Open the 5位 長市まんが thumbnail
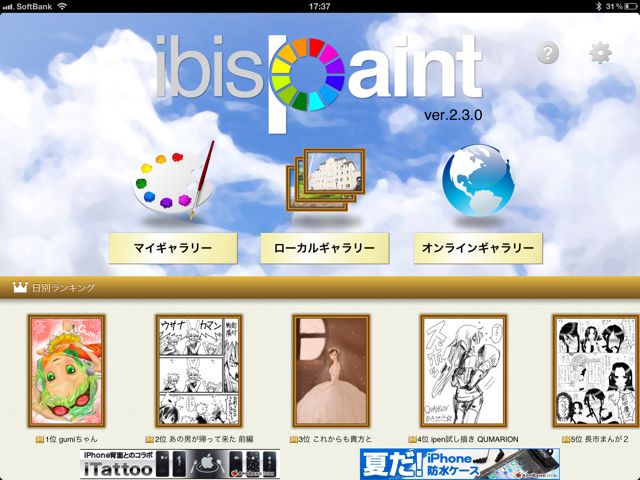This screenshot has height=480, width=640. 596,371
